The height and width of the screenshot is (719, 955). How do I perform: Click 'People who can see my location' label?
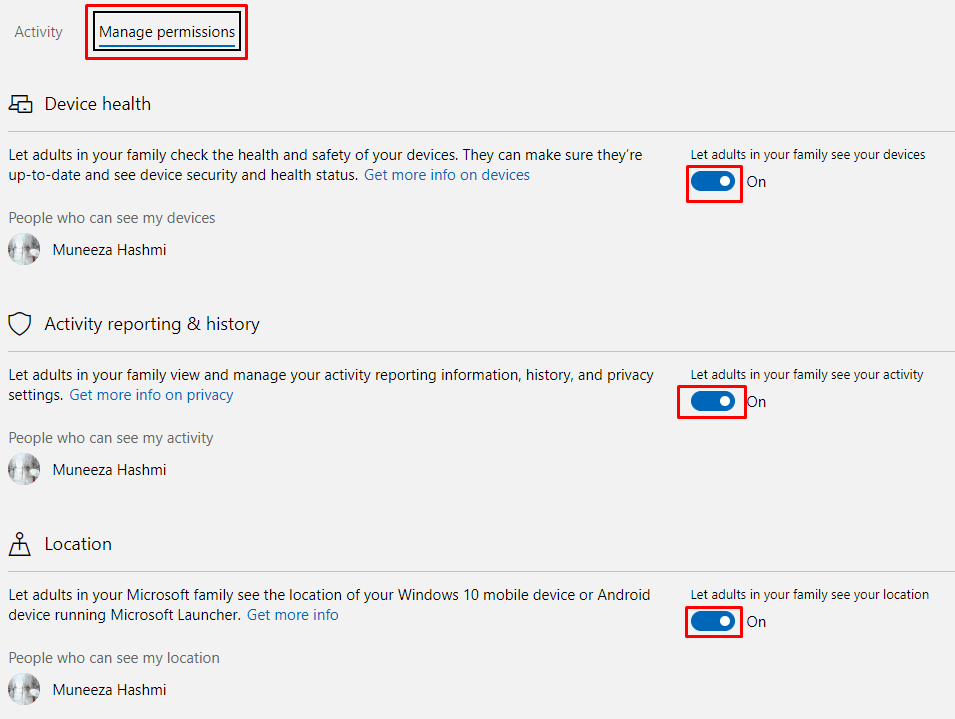click(x=114, y=658)
